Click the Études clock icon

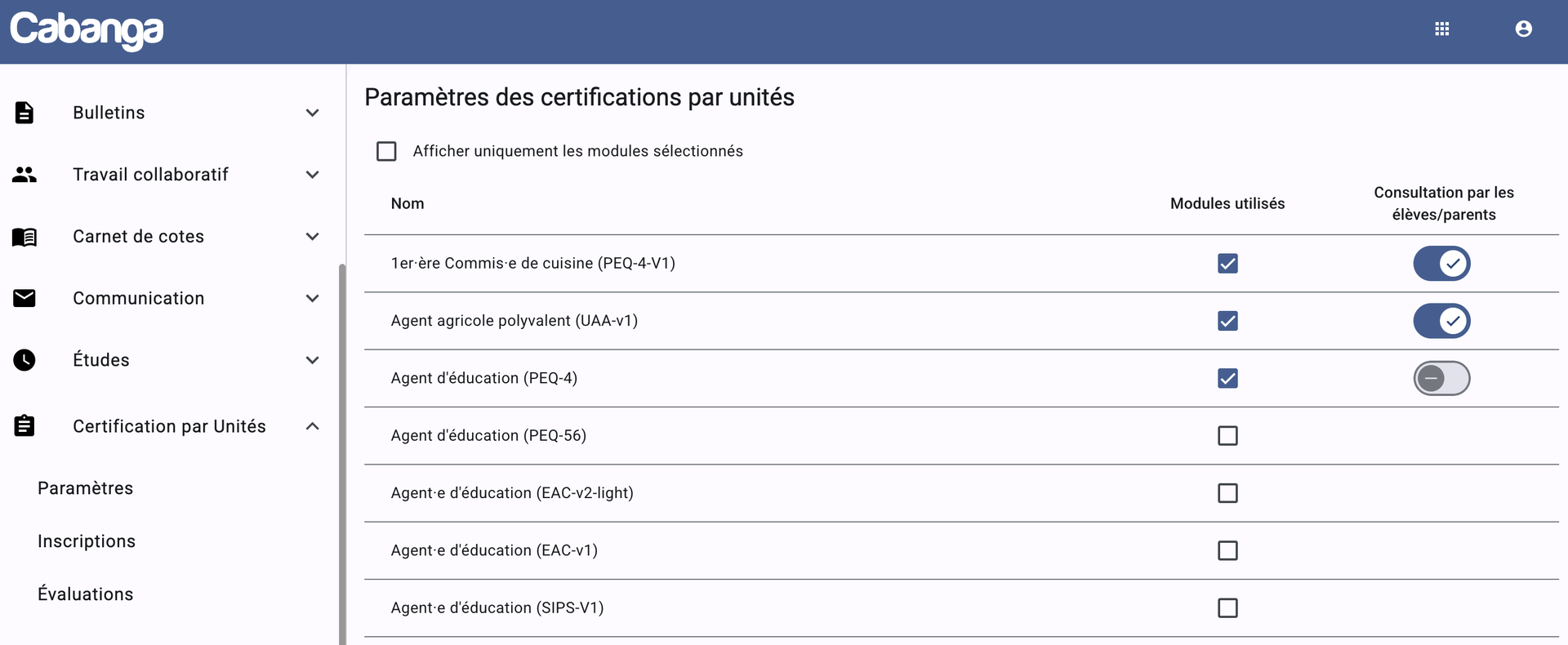coord(24,360)
